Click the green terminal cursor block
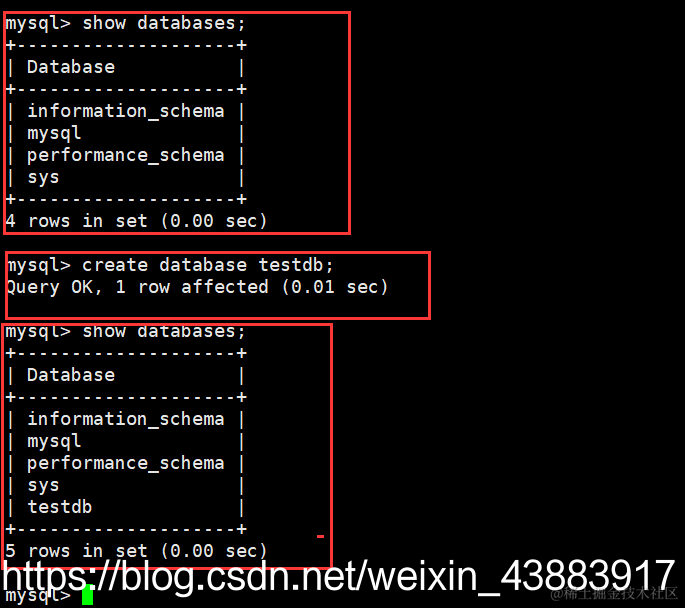 [x=87, y=594]
